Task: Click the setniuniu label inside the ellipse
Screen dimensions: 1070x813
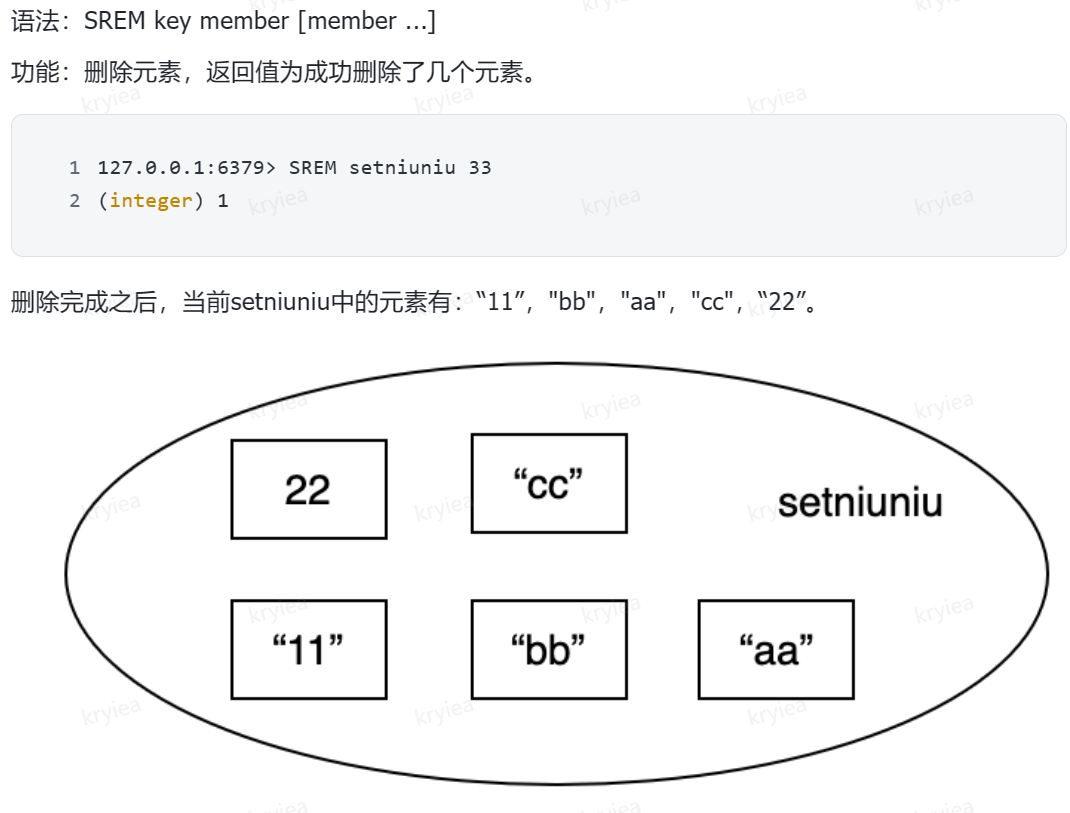Action: (860, 502)
